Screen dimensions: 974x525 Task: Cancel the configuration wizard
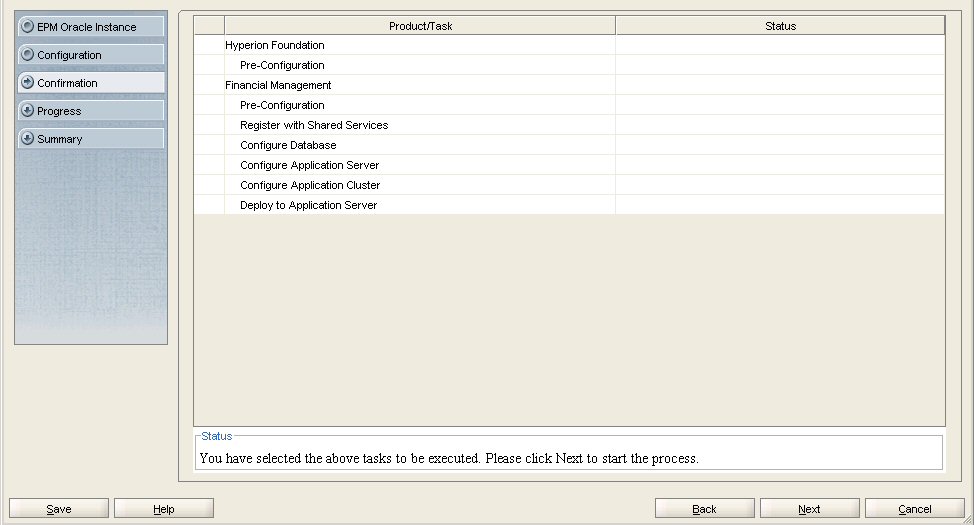tap(914, 508)
